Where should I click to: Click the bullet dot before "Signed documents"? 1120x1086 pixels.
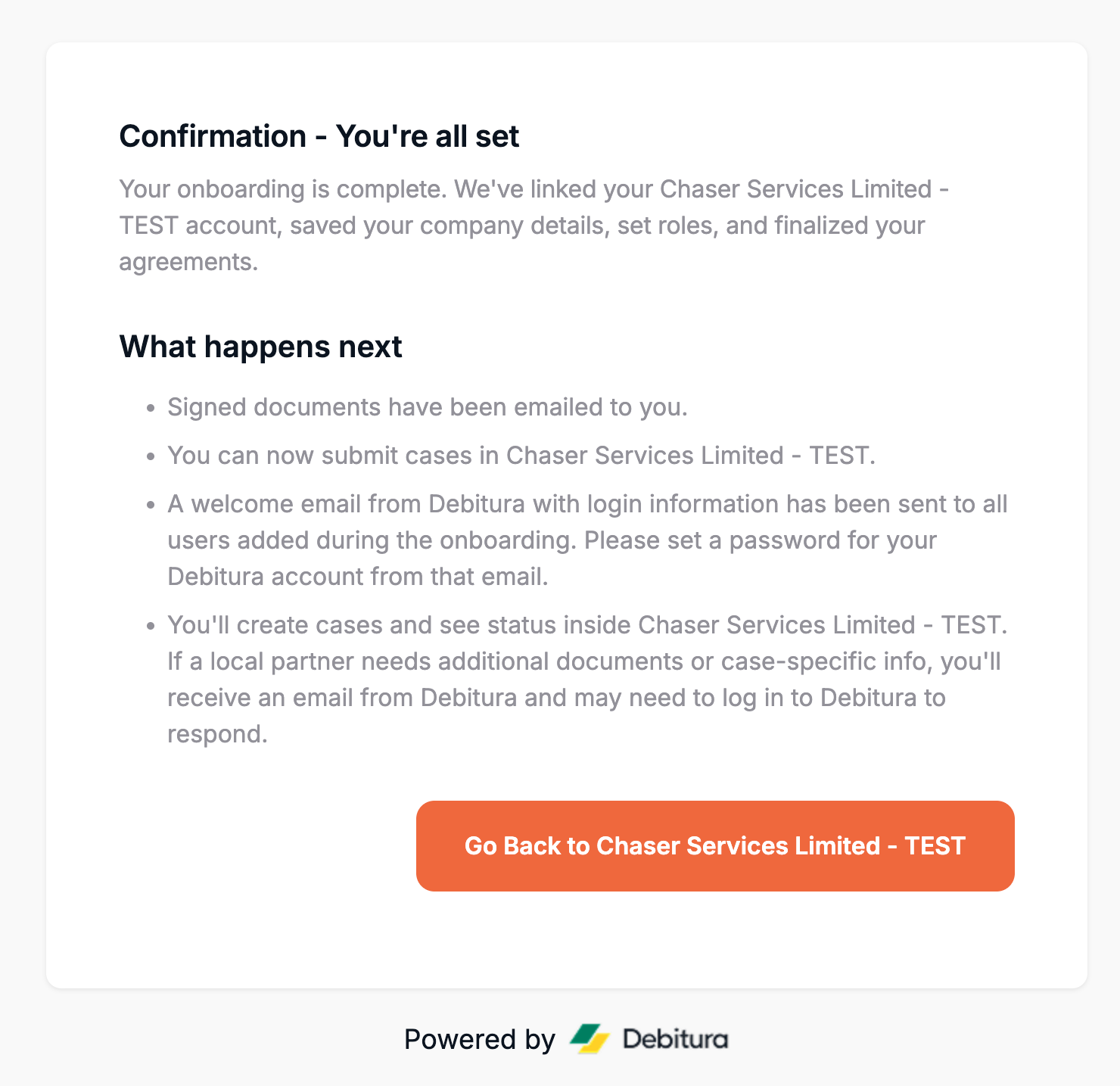[x=151, y=409]
